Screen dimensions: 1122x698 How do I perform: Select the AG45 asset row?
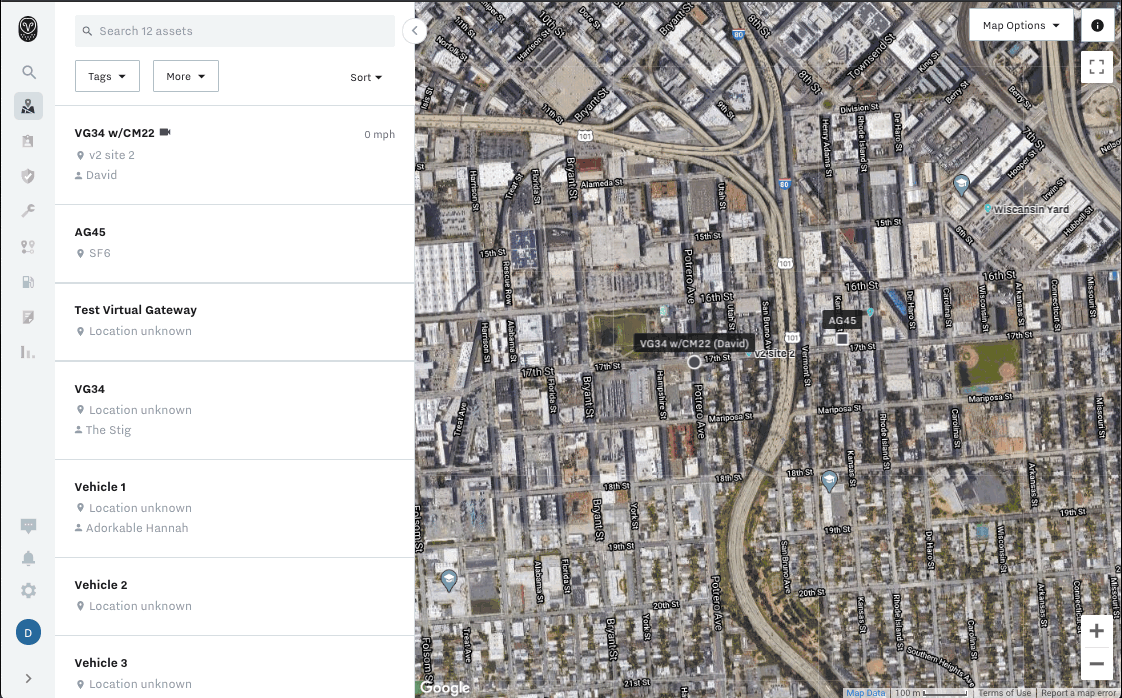point(234,243)
